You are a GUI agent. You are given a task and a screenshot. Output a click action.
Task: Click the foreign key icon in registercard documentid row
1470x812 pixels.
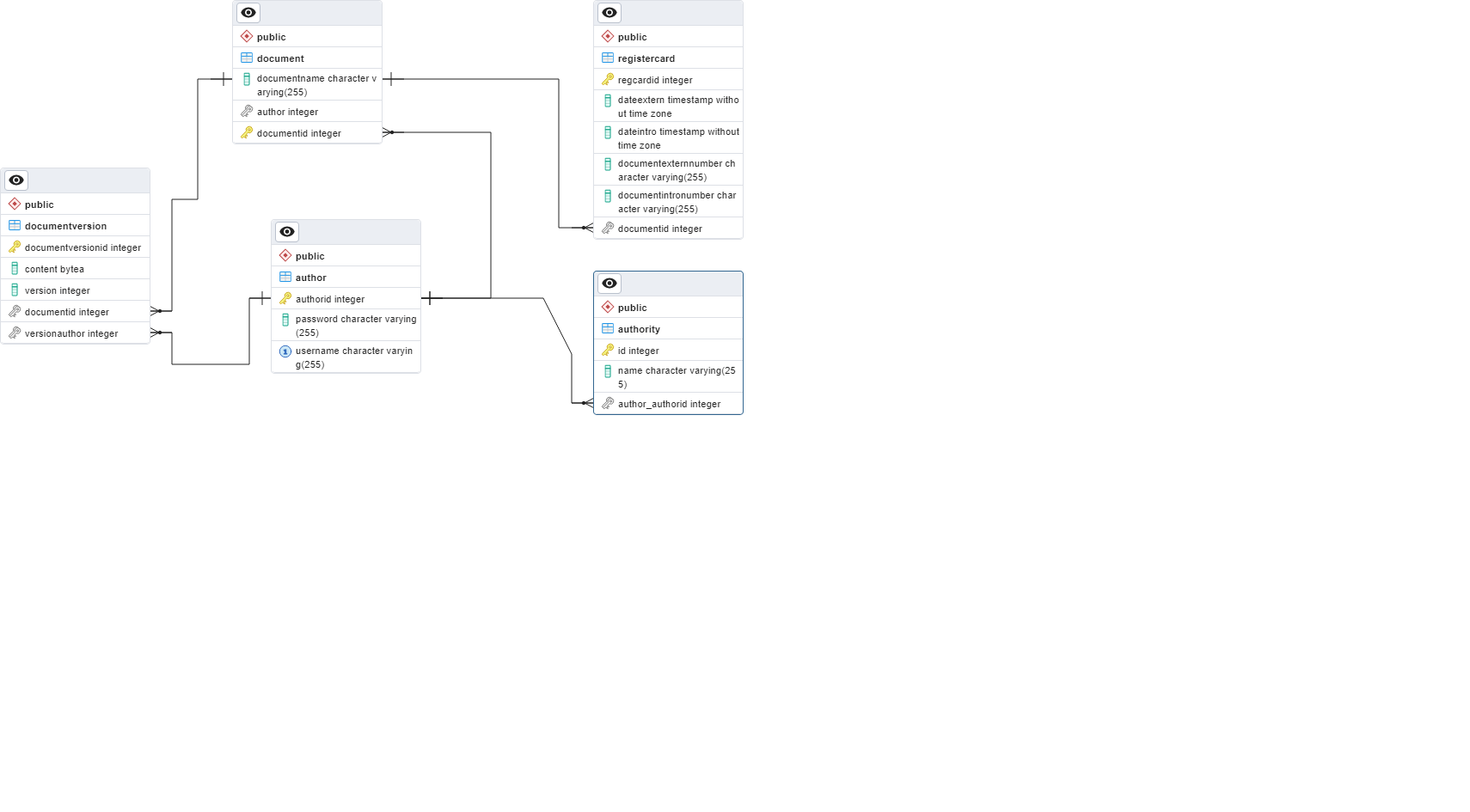[x=608, y=228]
